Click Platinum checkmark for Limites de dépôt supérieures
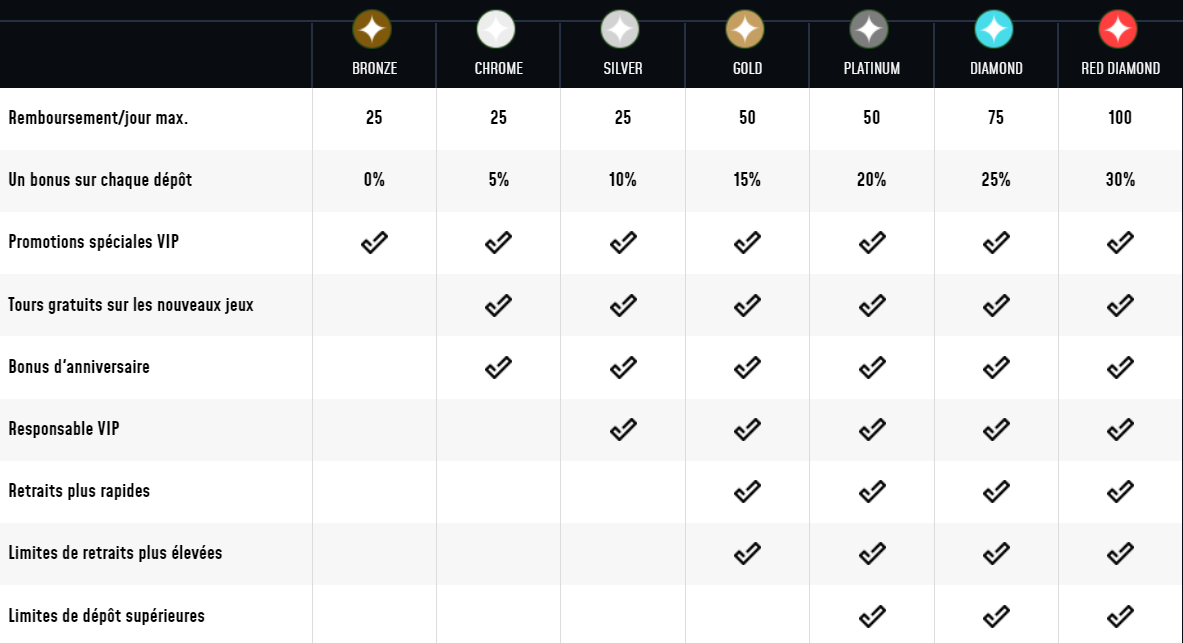Image resolution: width=1183 pixels, height=643 pixels. pos(872,616)
